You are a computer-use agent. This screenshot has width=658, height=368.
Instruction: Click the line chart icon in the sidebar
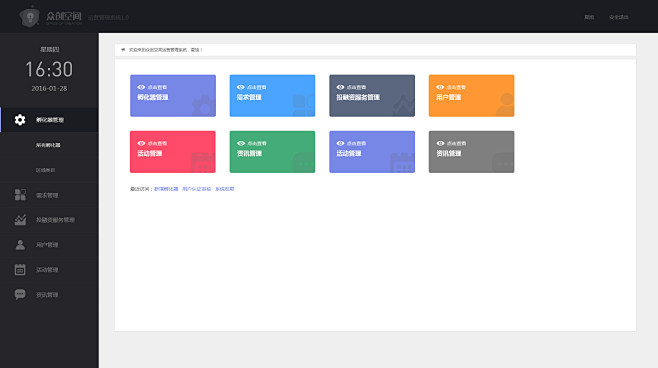[x=20, y=220]
